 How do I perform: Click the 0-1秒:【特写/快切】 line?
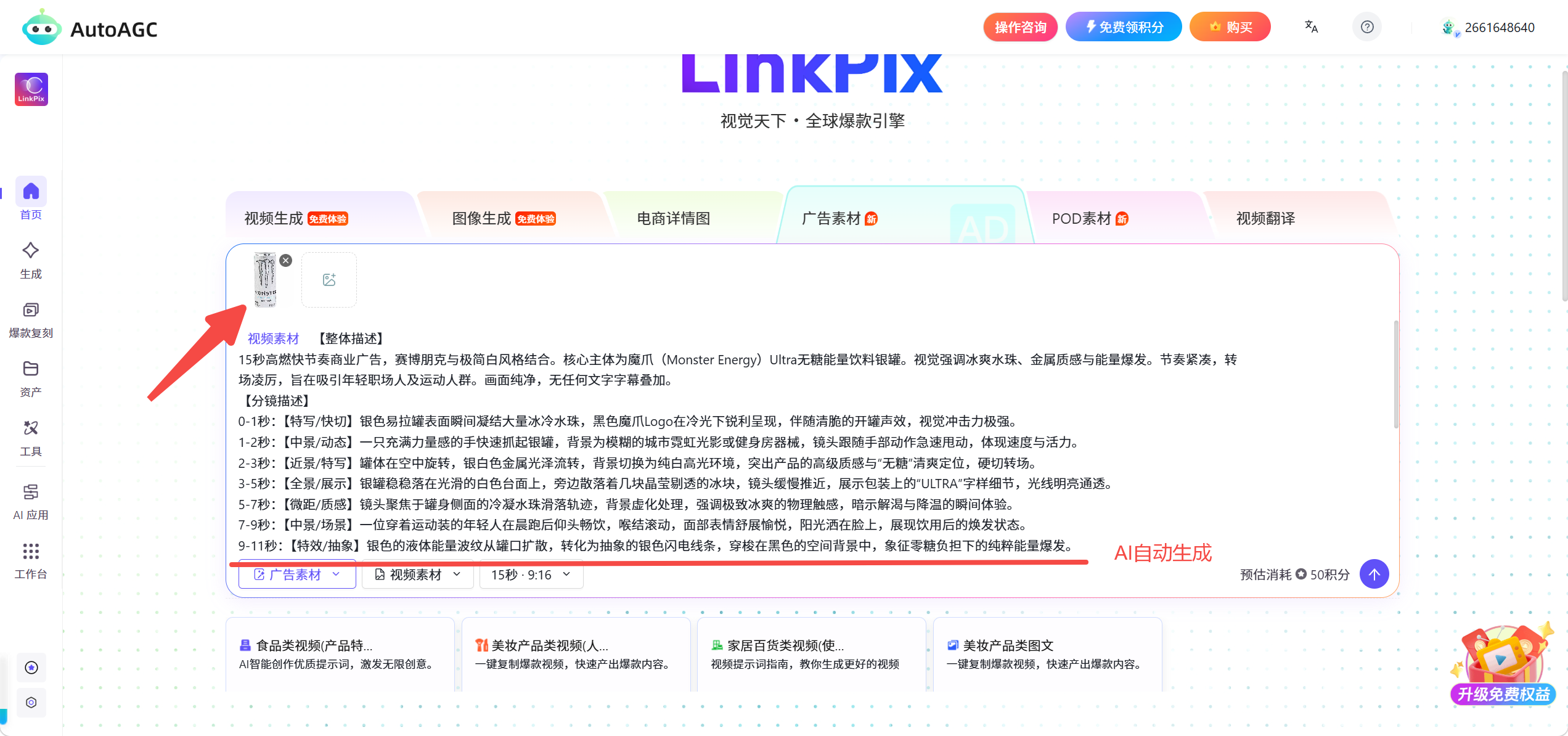[x=627, y=421]
